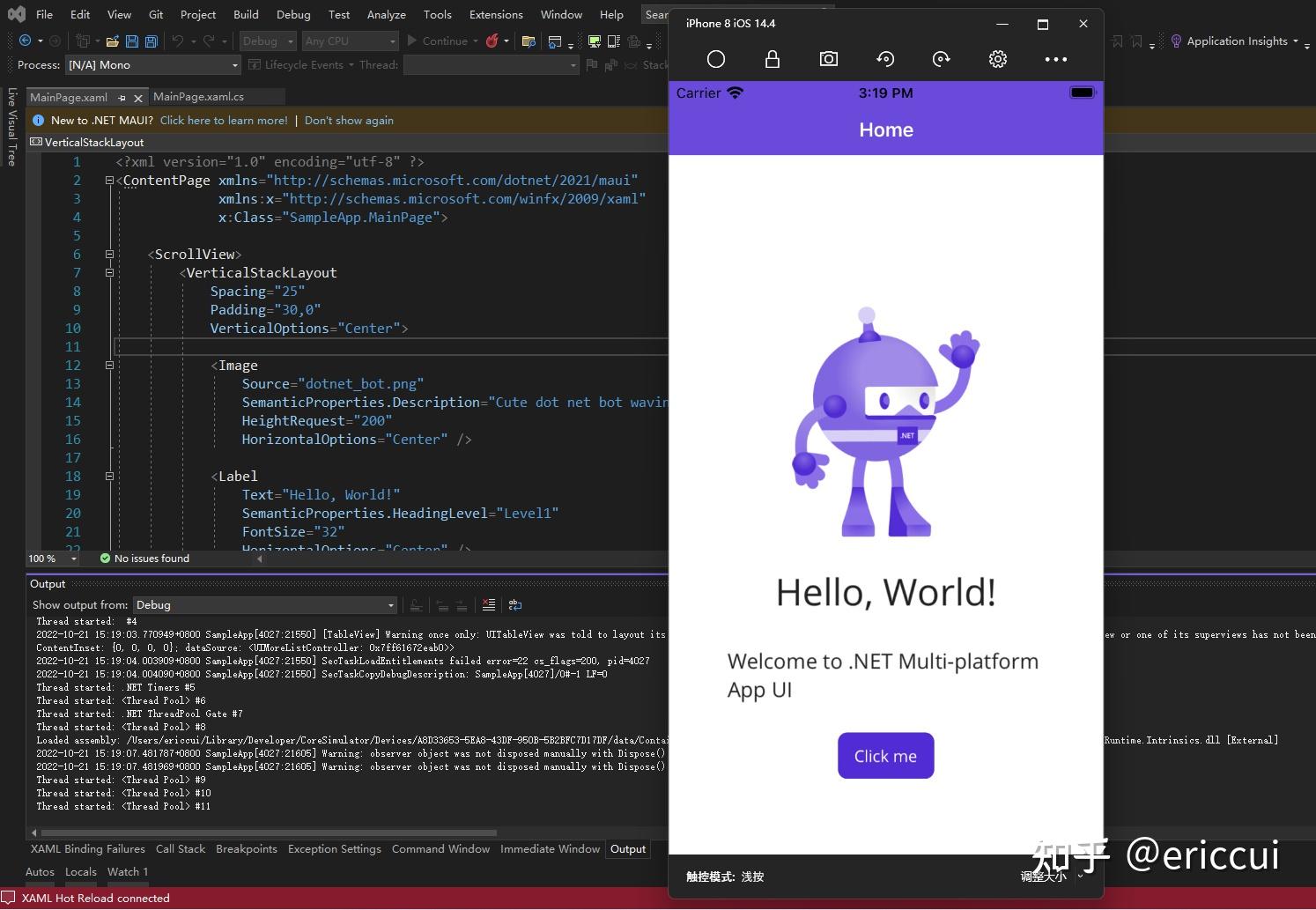This screenshot has width=1316, height=910.
Task: Toggle word wrap in Output panel
Action: tap(515, 604)
